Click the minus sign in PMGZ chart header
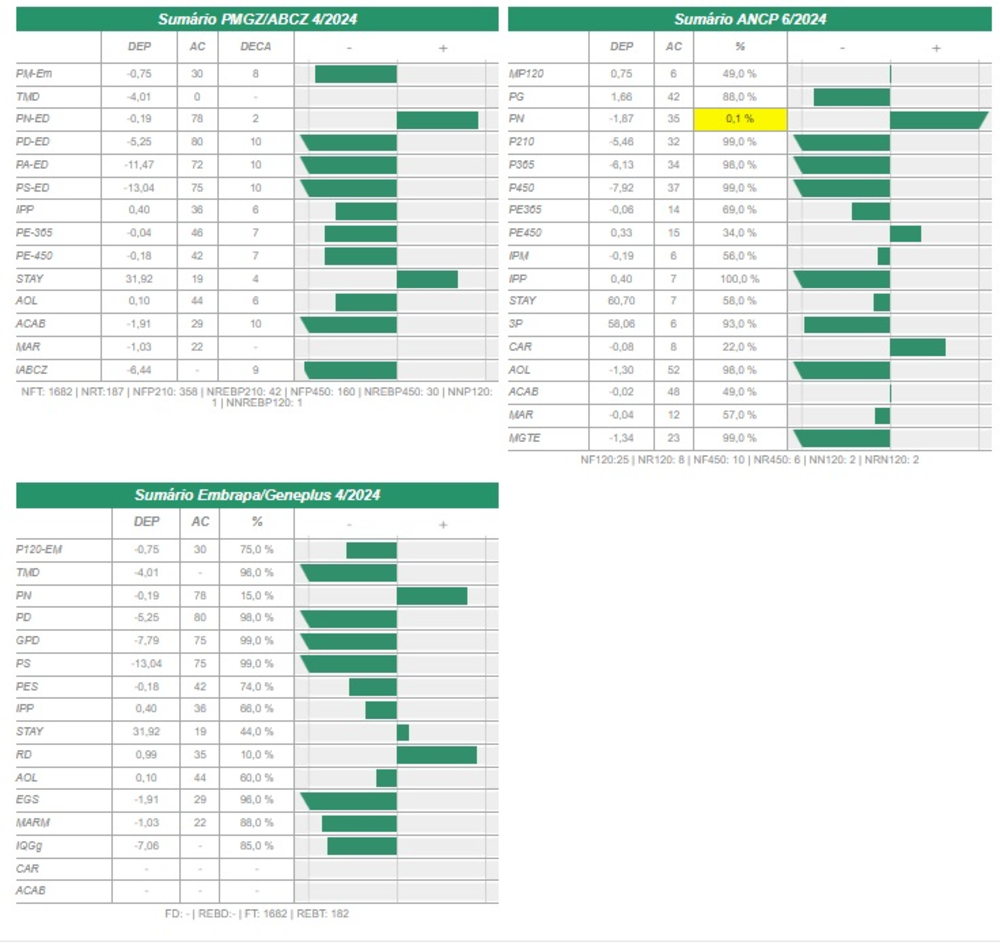Viewport: 1000px width, 946px height. (349, 48)
